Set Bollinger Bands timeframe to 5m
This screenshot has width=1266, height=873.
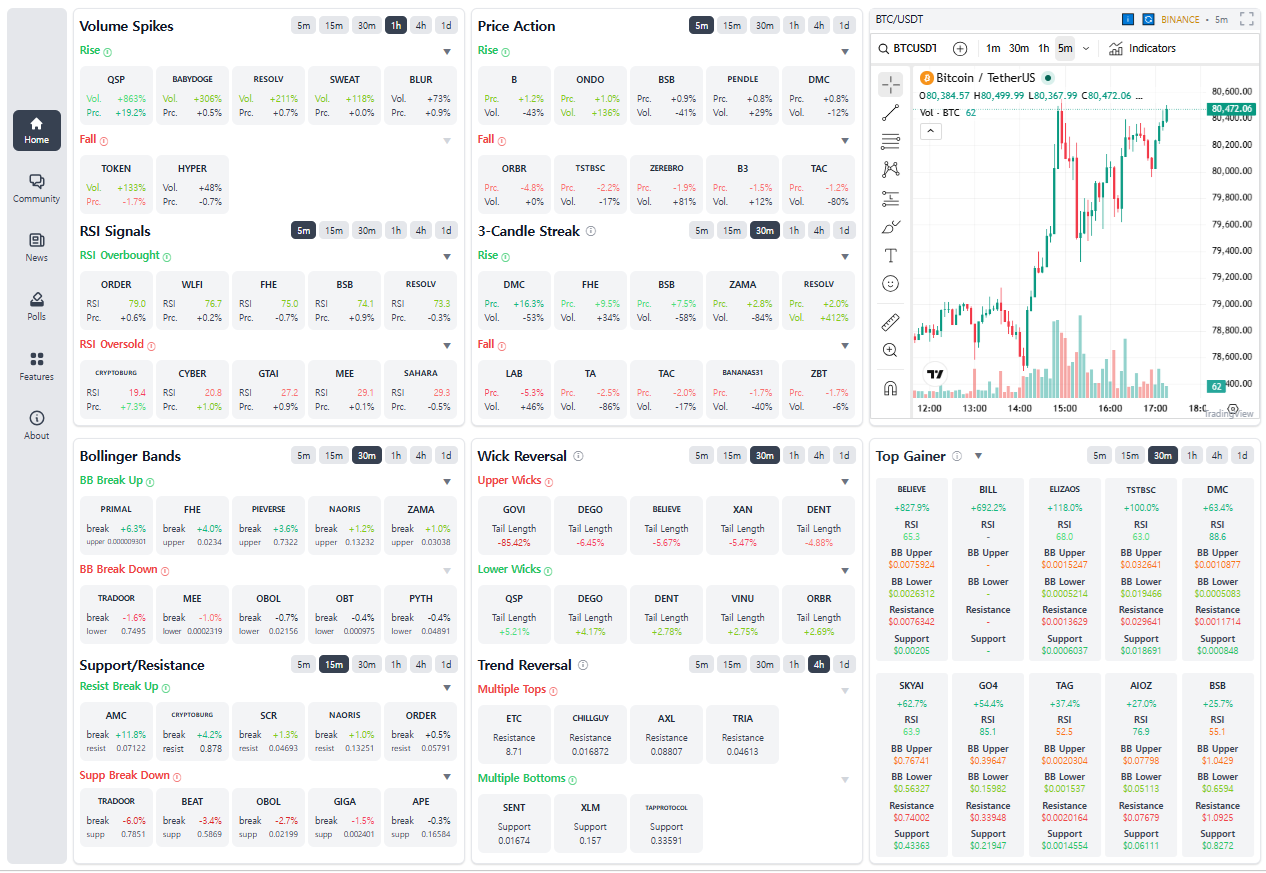tap(303, 456)
